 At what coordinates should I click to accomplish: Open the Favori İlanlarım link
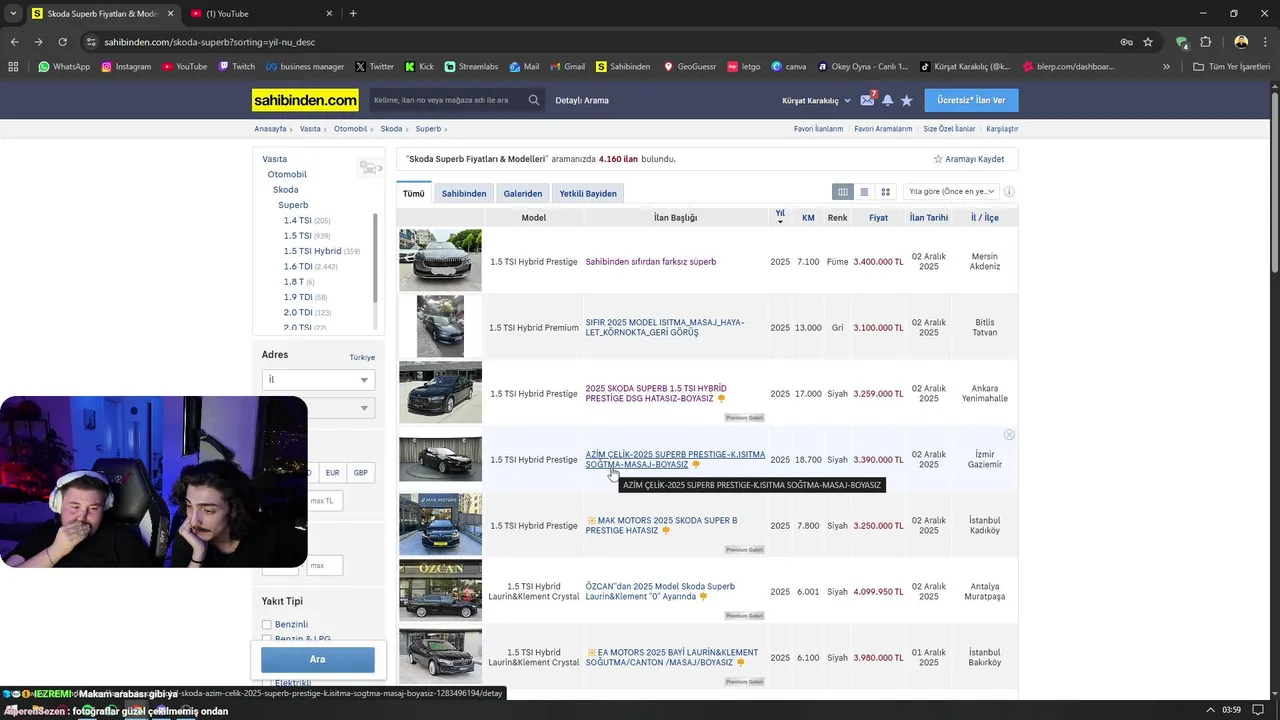coord(819,129)
